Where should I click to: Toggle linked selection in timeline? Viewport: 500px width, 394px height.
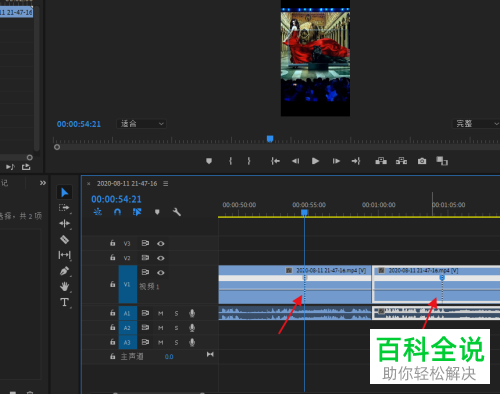137,212
